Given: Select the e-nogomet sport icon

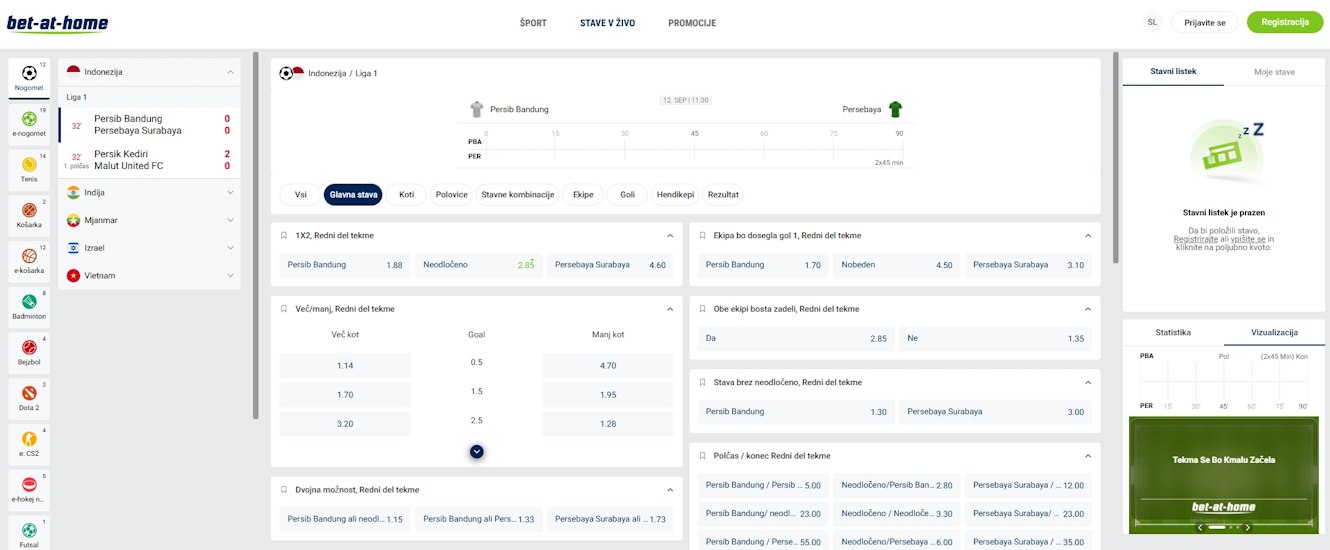Looking at the screenshot, I should click(x=29, y=124).
